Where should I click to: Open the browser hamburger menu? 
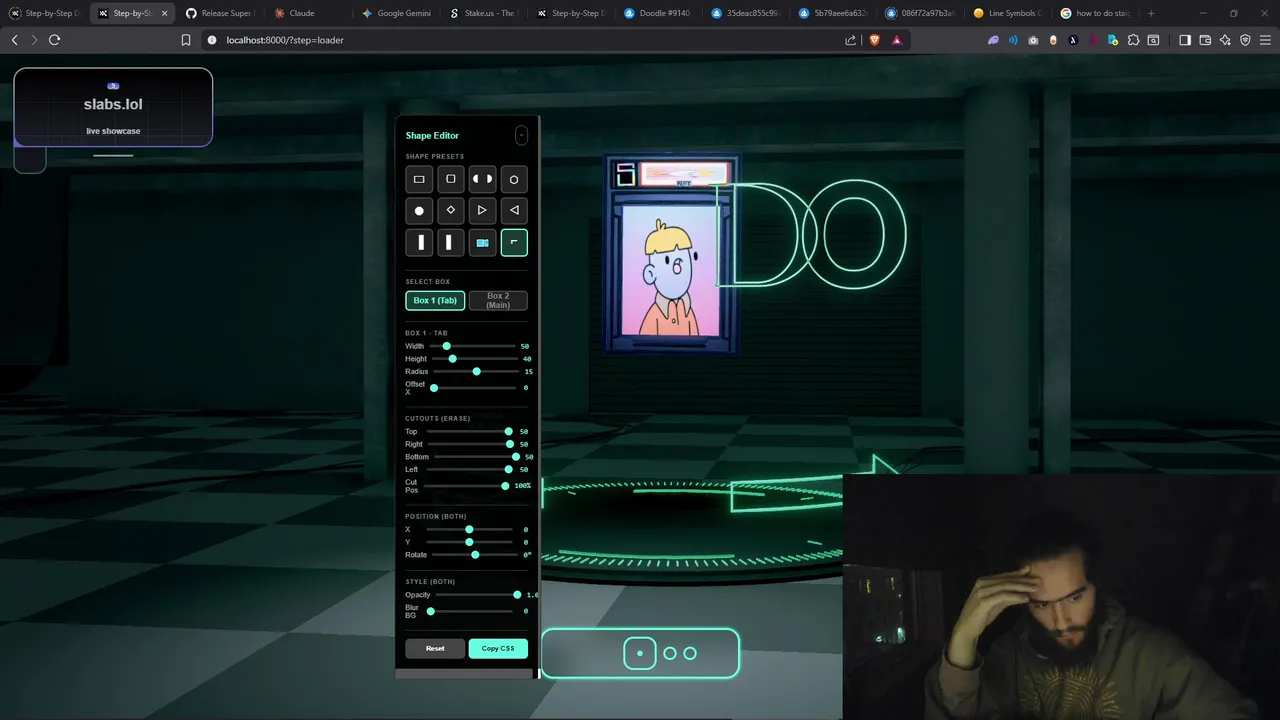[1265, 40]
